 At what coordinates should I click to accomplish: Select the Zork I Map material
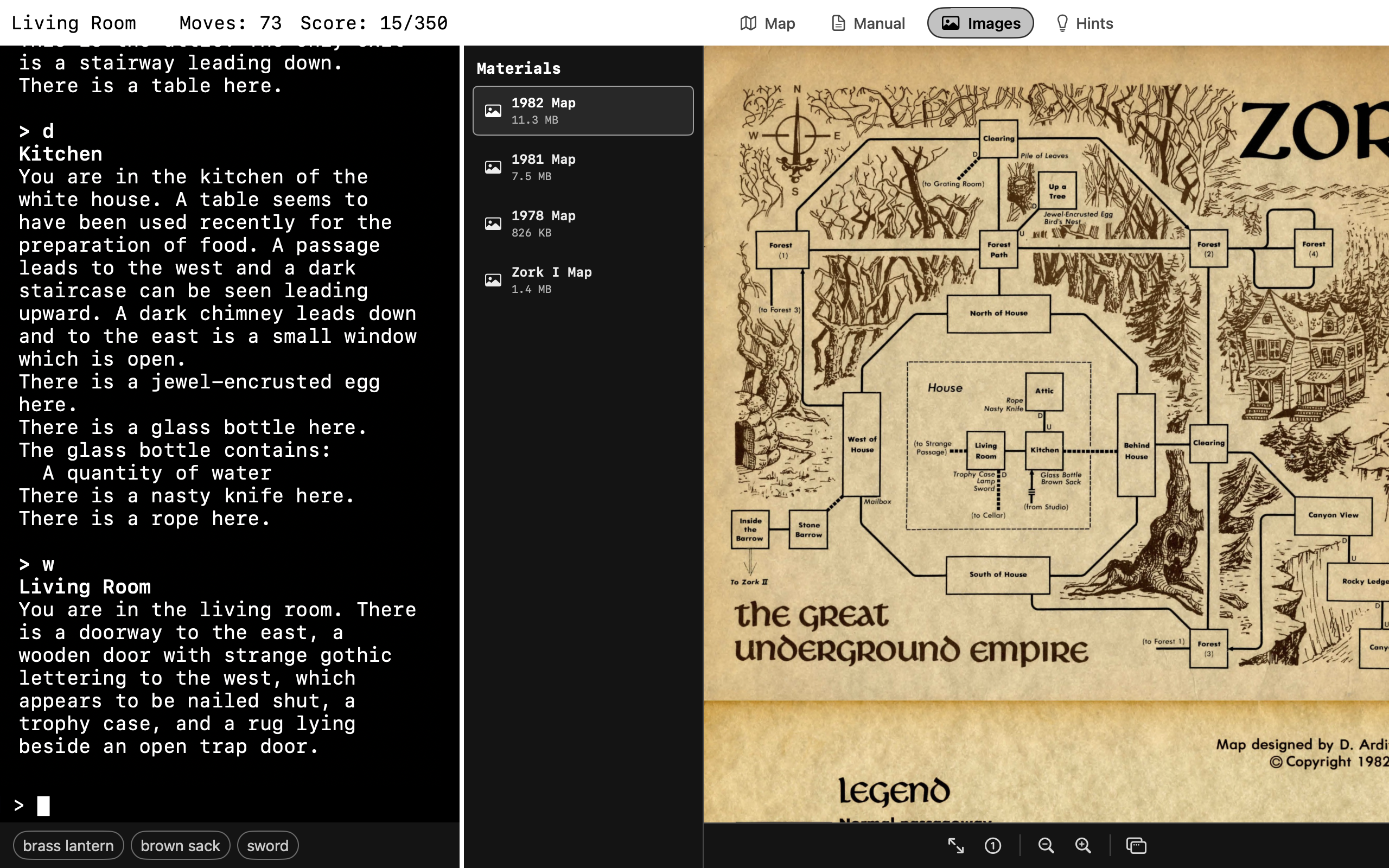pyautogui.click(x=583, y=279)
